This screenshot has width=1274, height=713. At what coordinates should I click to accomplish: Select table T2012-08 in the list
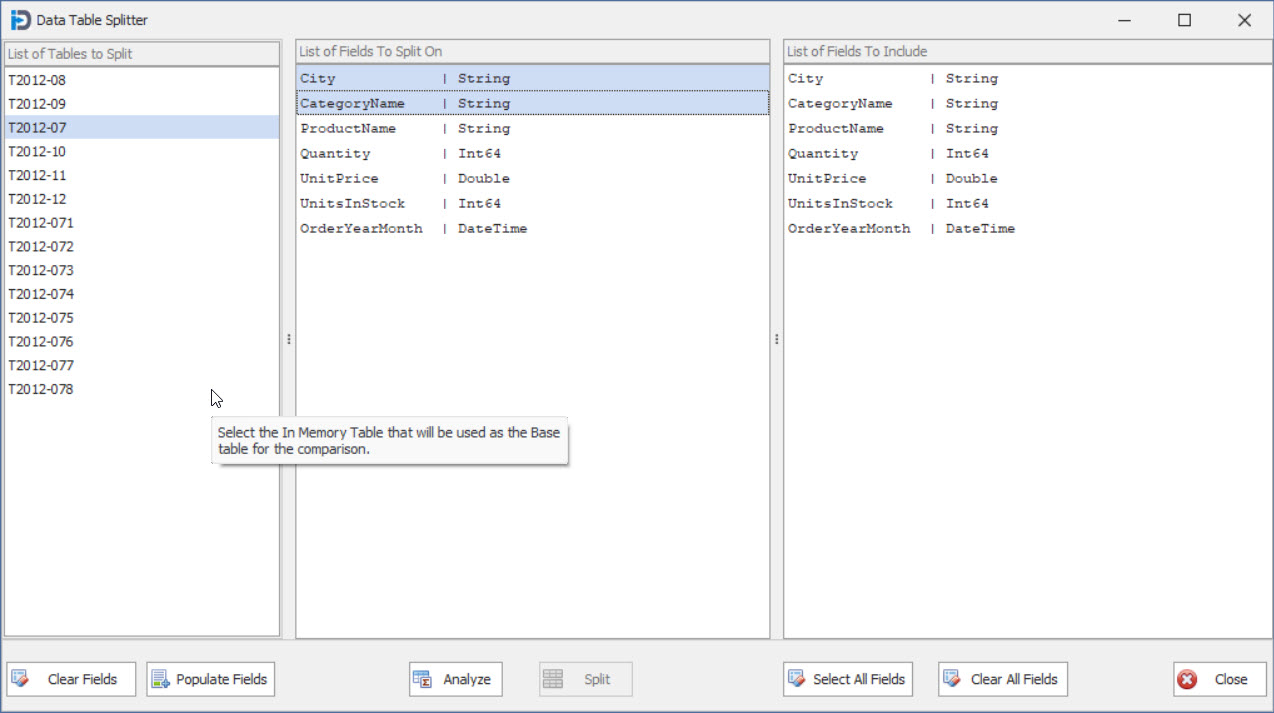pos(37,80)
